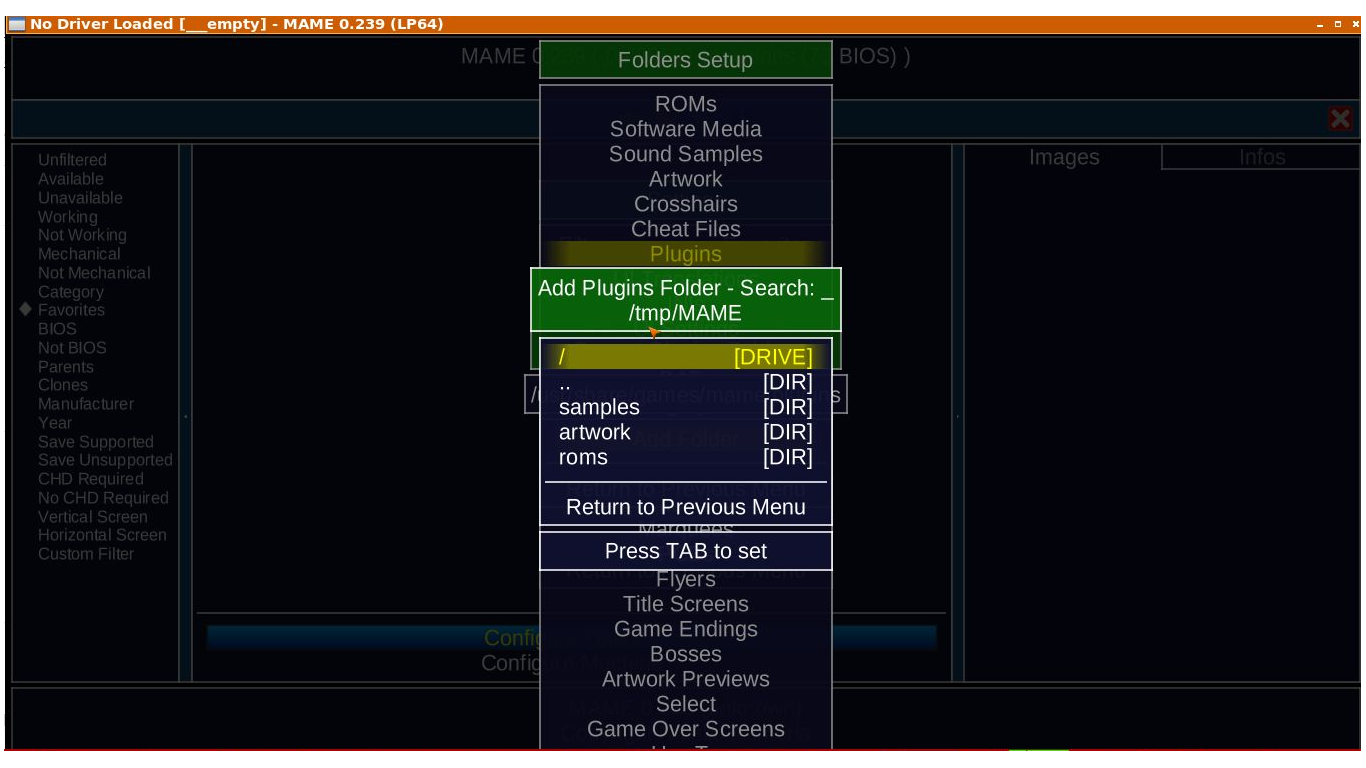Choose the Not Working filter
1366x768 pixels.
coord(82,235)
